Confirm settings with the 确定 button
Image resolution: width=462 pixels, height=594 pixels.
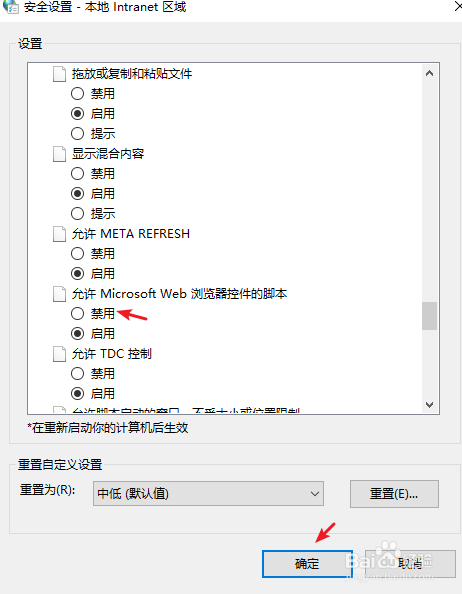307,564
